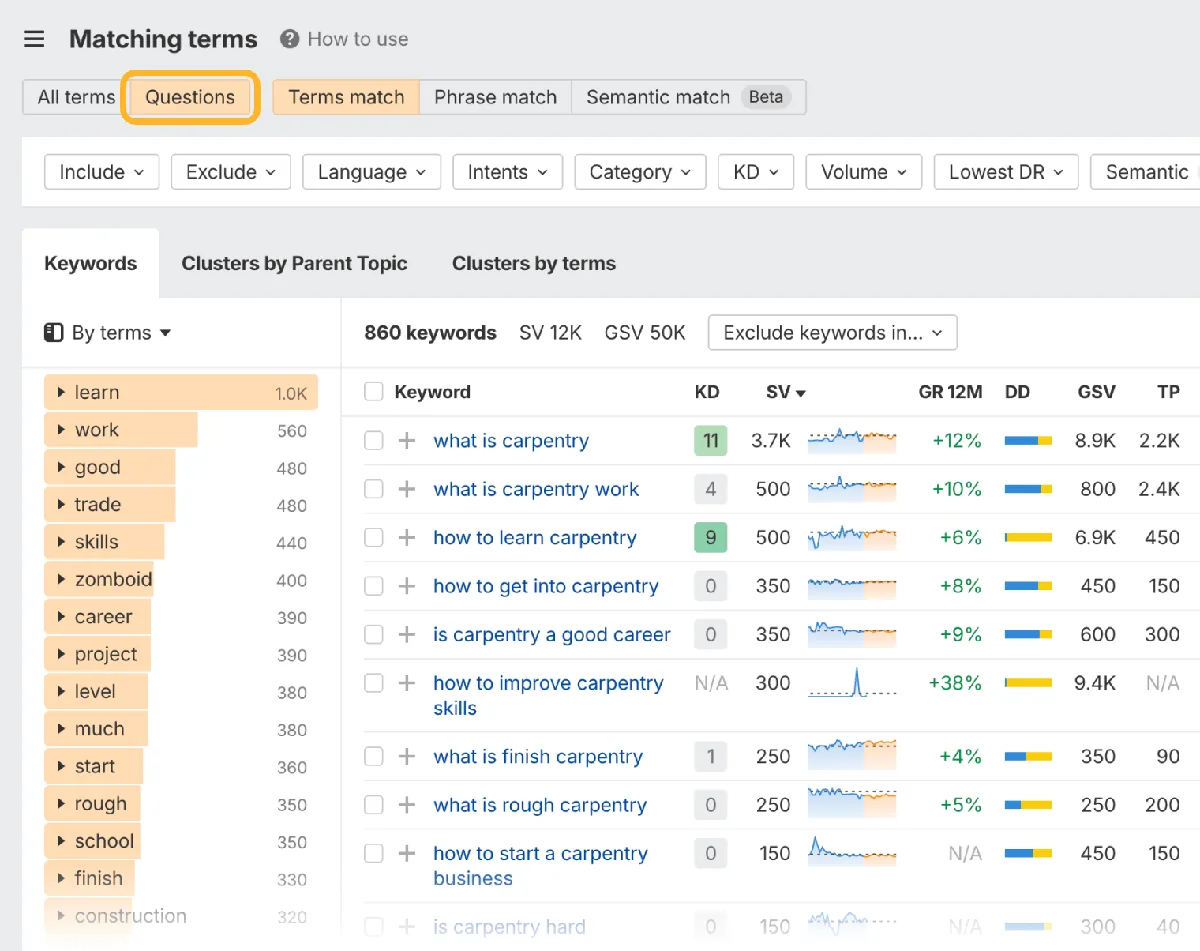Open the Exclude filter dropdown
Image resolution: width=1200 pixels, height=951 pixels.
[x=231, y=172]
